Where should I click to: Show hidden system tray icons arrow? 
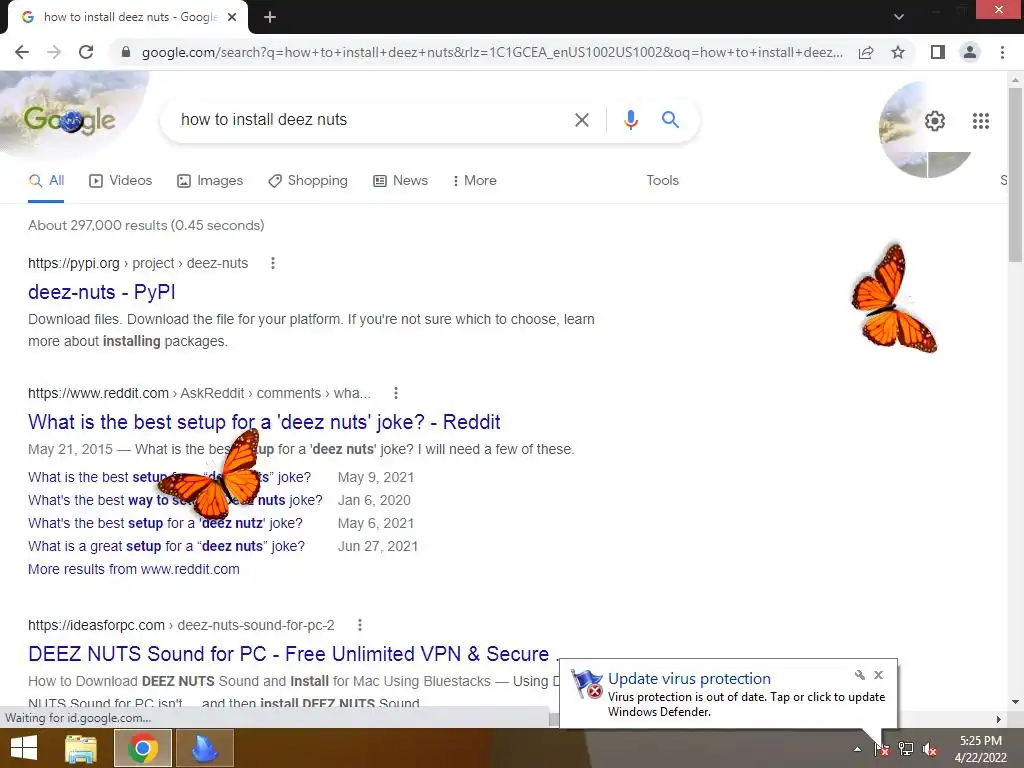(857, 749)
